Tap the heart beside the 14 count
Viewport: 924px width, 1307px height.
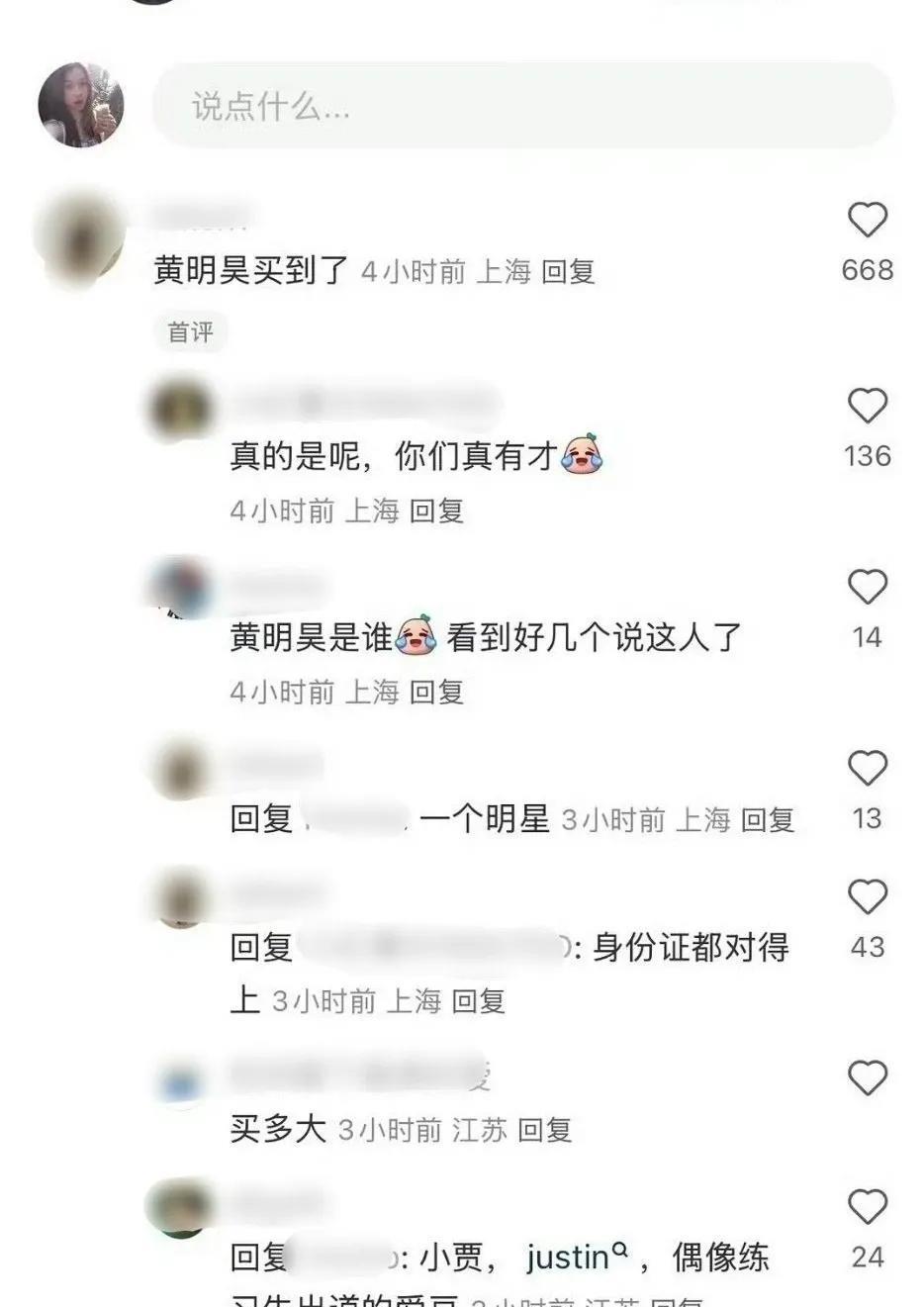(x=868, y=587)
